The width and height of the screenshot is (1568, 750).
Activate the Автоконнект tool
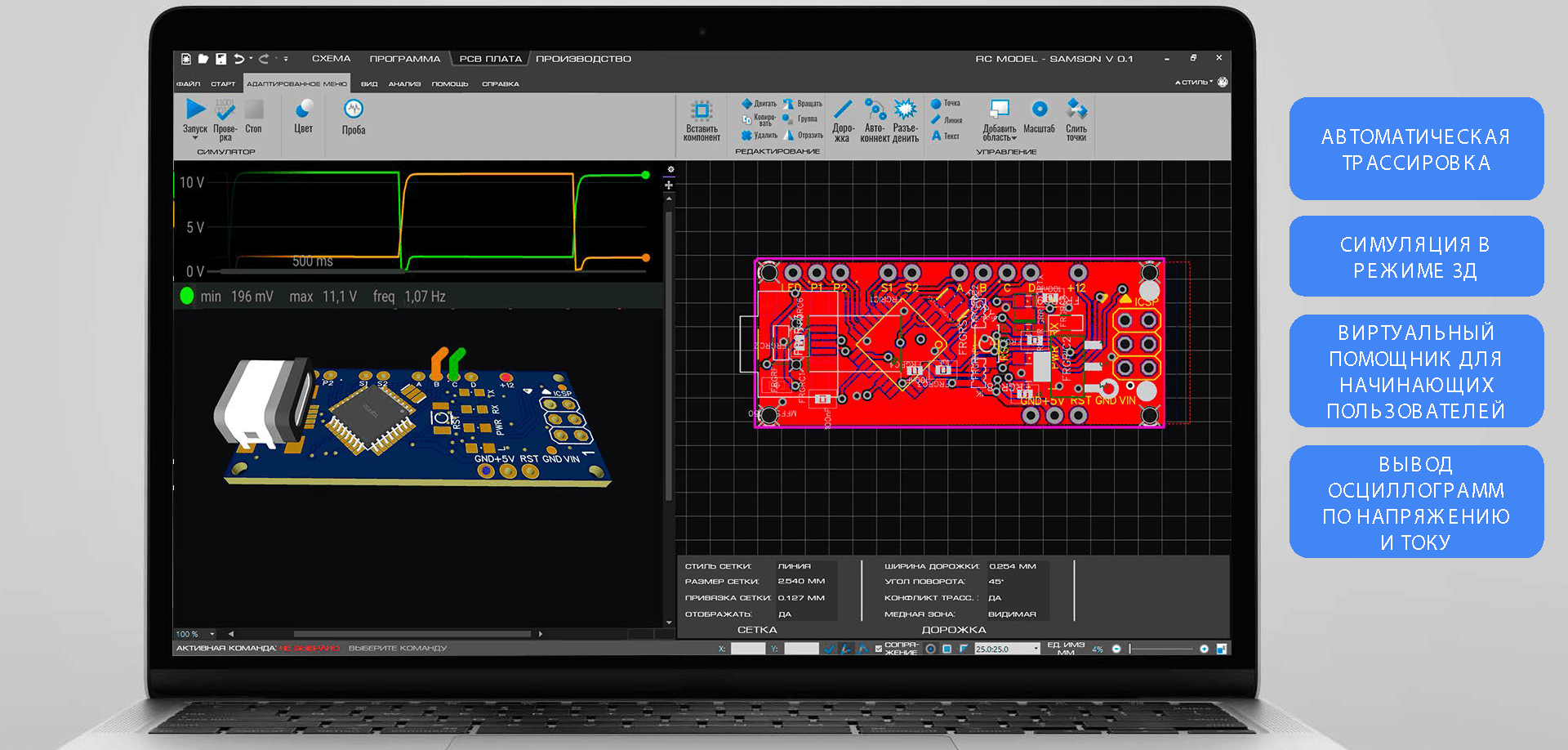[x=875, y=121]
